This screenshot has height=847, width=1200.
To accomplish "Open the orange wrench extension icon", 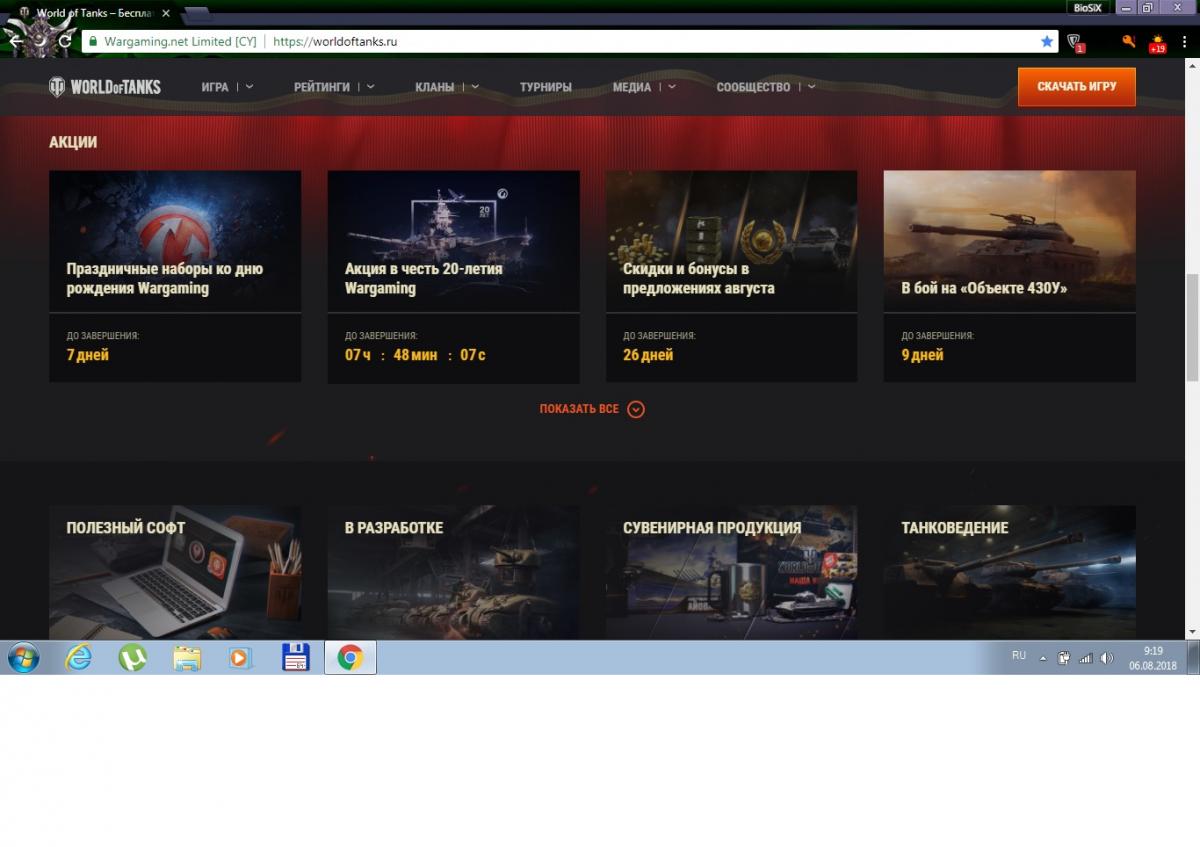I will (1128, 42).
